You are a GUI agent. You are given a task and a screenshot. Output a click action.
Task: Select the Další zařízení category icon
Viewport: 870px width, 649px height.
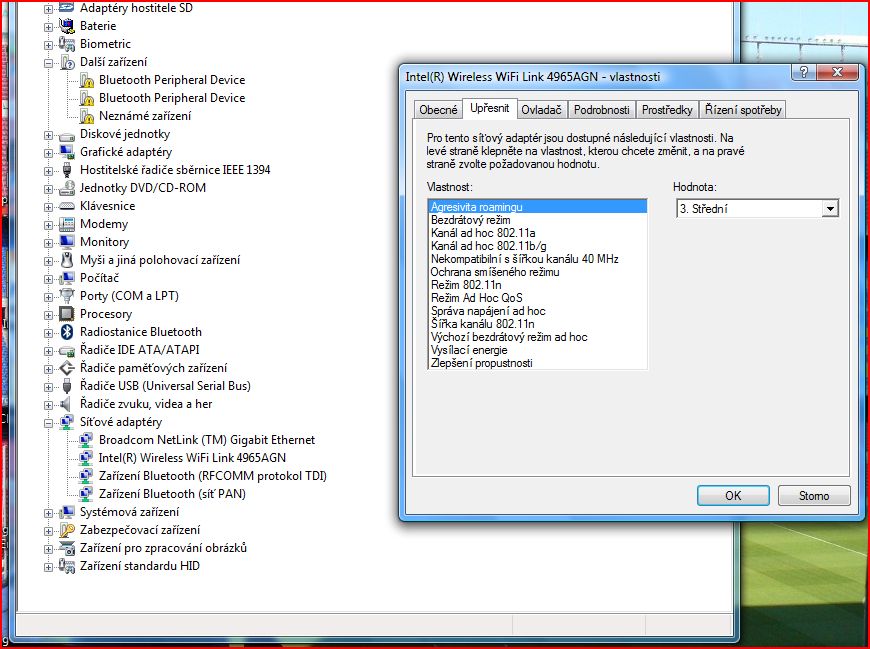[67, 62]
